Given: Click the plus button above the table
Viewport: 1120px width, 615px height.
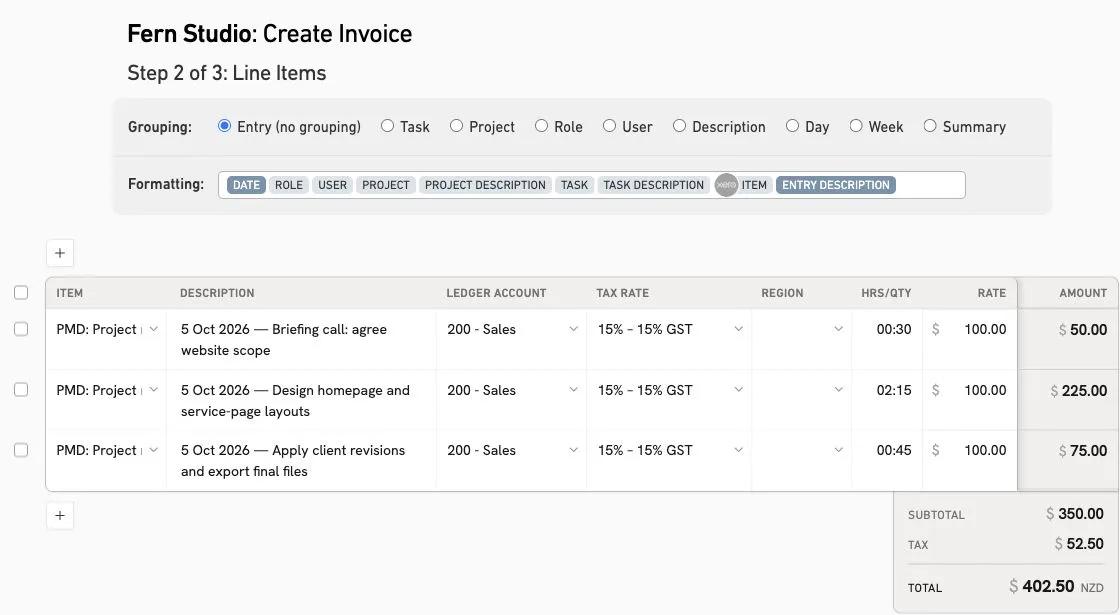Looking at the screenshot, I should 60,253.
